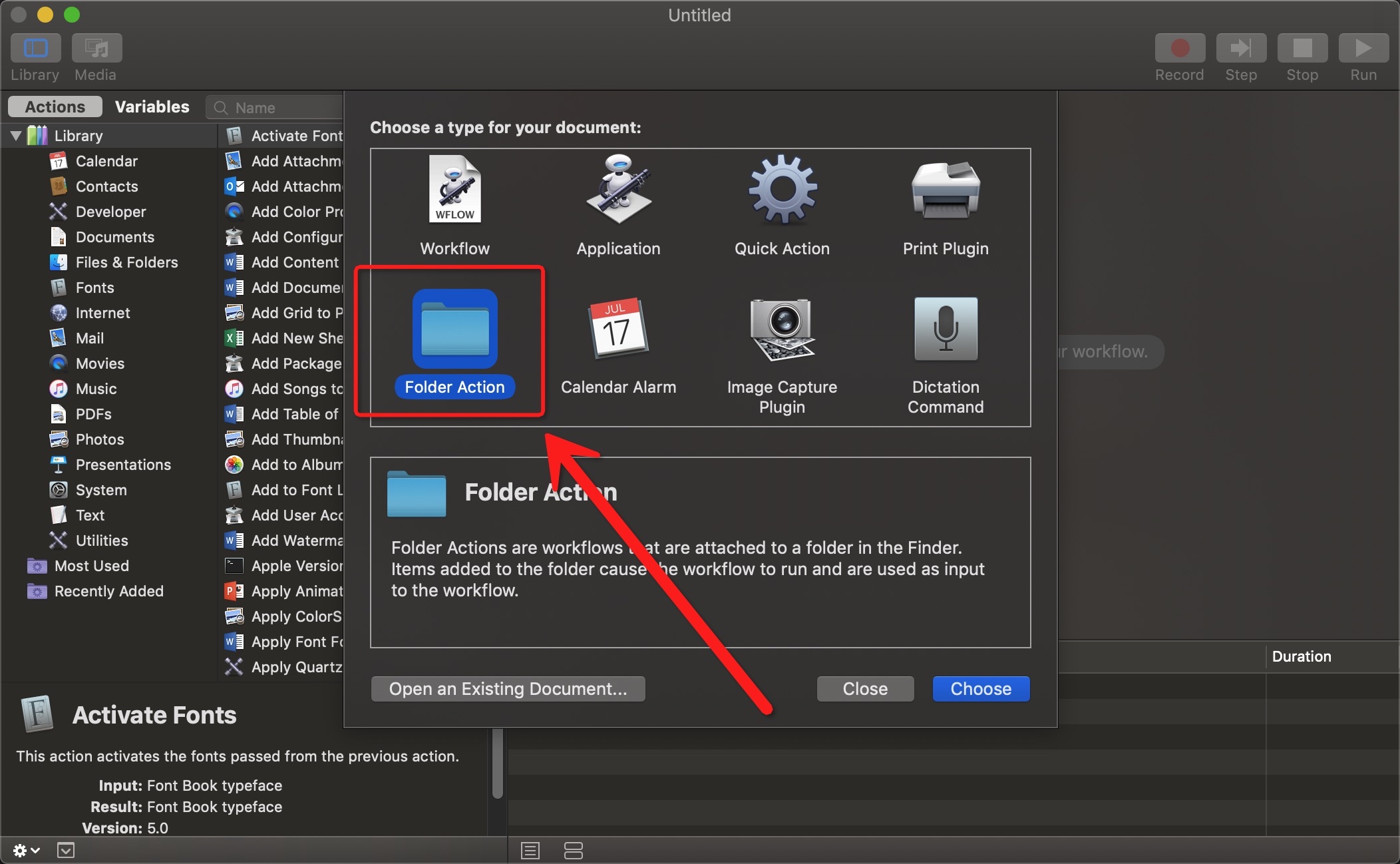
Task: Collapse the Library disclosure triangle
Action: [x=16, y=136]
